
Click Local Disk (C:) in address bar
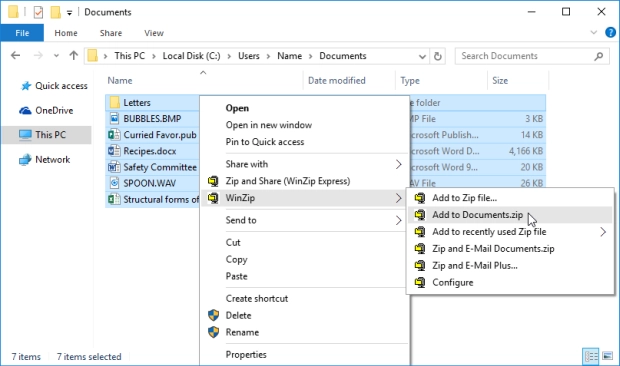191,56
